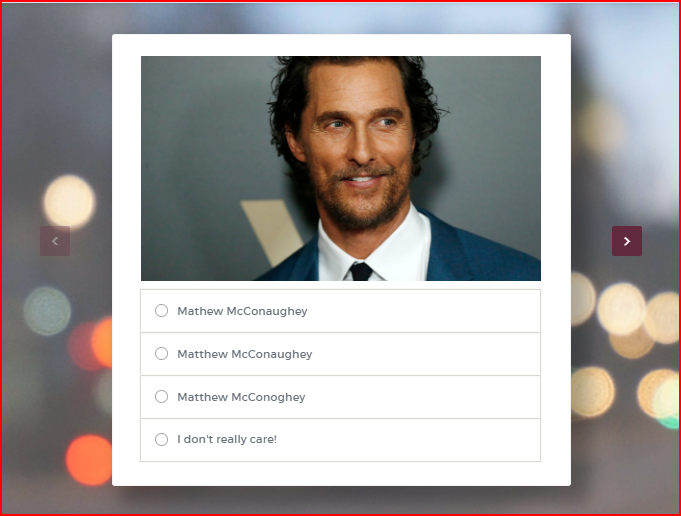Image resolution: width=681 pixels, height=516 pixels.
Task: Click empty right side of third answer row
Action: 450,397
